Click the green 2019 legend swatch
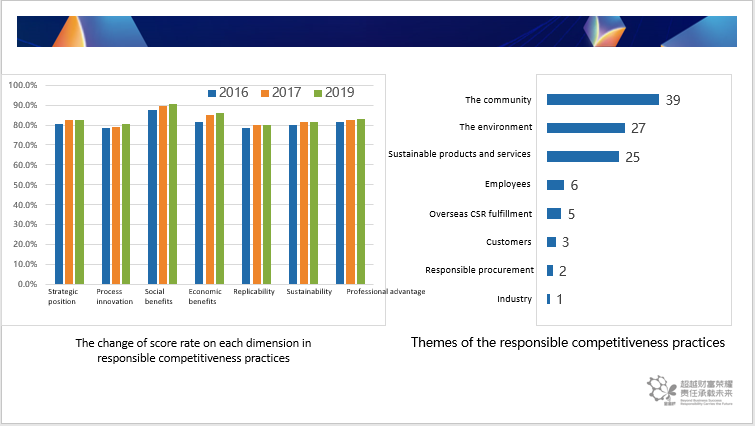The height and width of the screenshot is (426, 755). pyautogui.click(x=318, y=93)
